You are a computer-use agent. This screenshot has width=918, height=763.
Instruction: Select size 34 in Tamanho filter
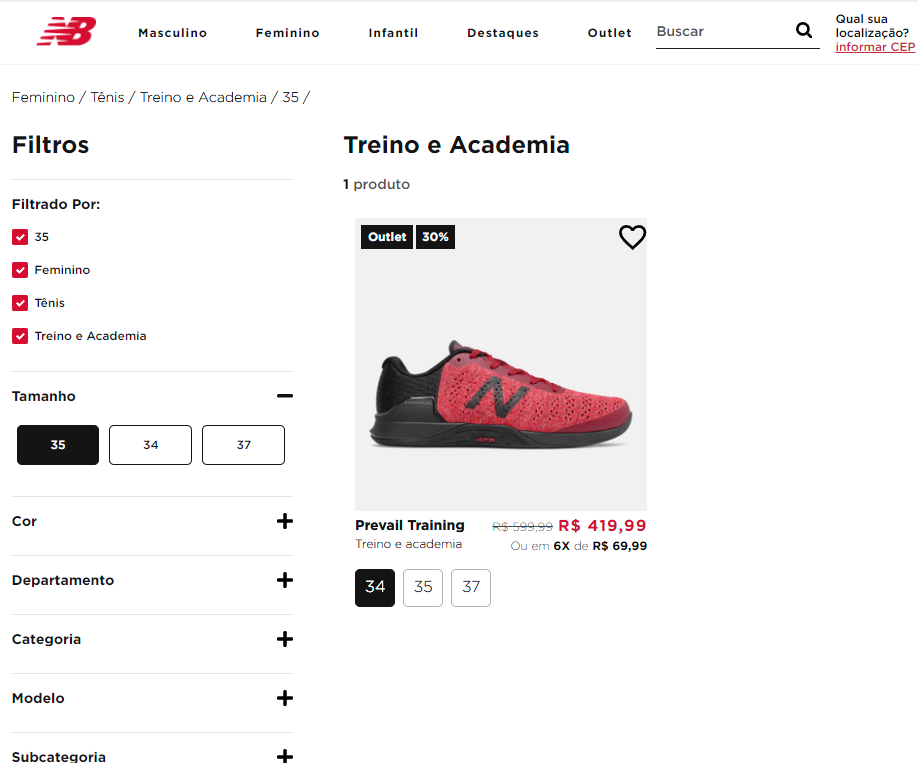[x=150, y=445]
